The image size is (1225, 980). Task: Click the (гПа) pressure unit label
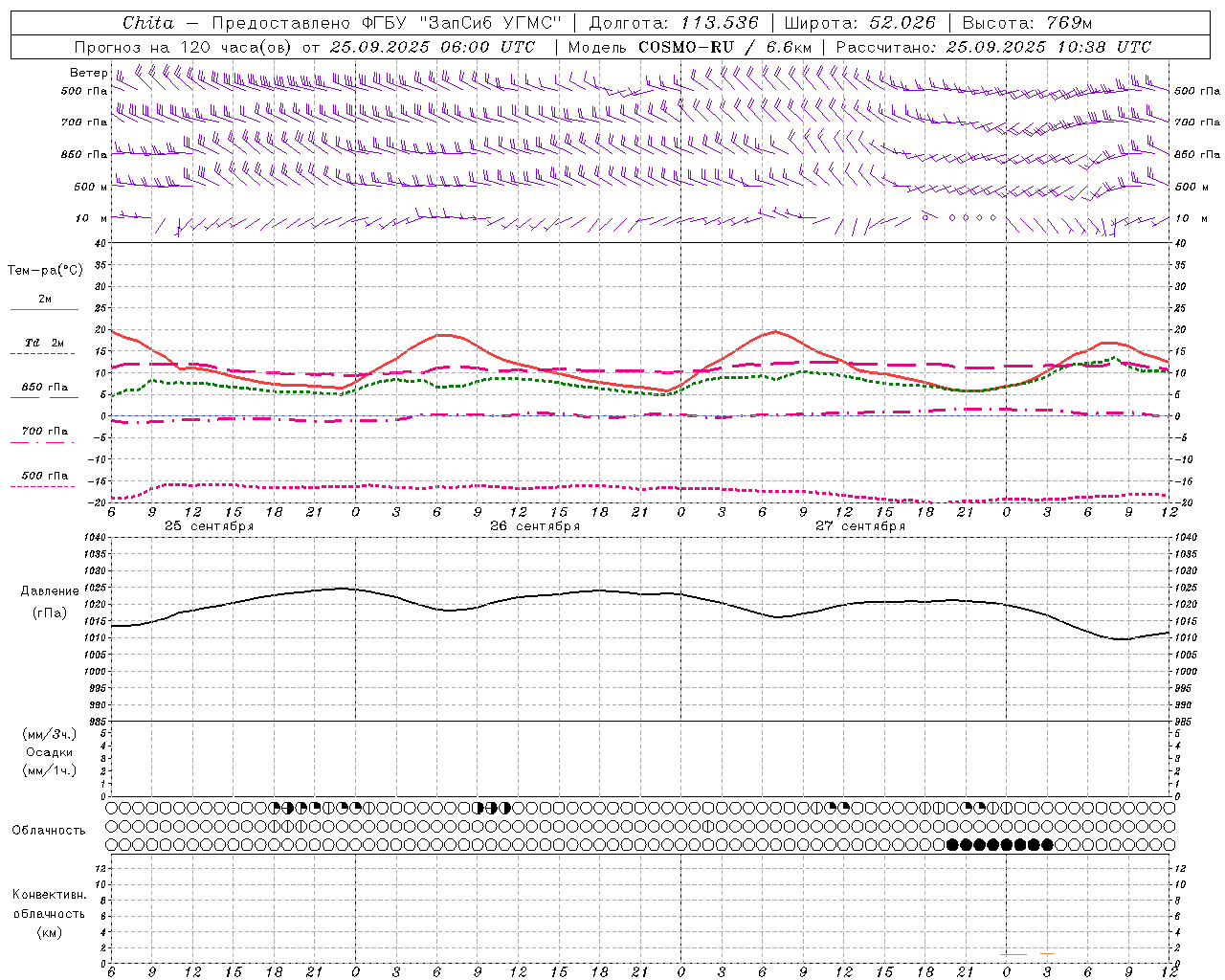[49, 612]
